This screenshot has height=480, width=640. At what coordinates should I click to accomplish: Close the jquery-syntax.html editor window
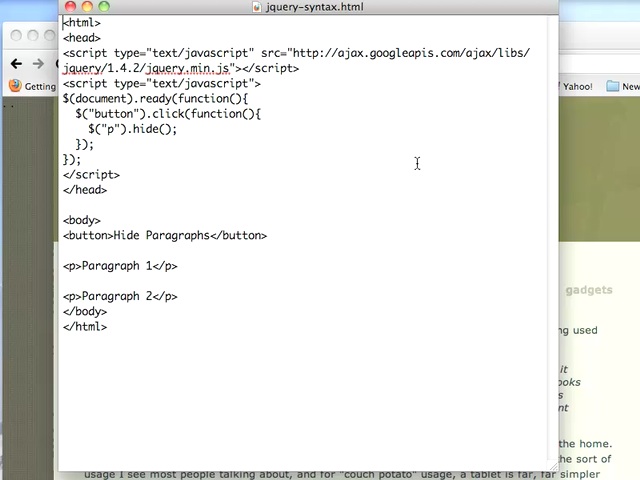(x=70, y=6)
